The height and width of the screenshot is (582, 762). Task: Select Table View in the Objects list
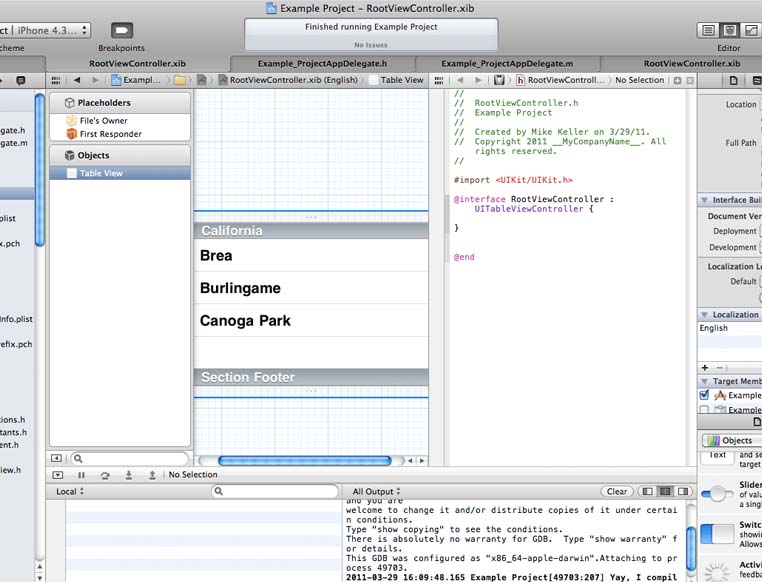(x=120, y=173)
